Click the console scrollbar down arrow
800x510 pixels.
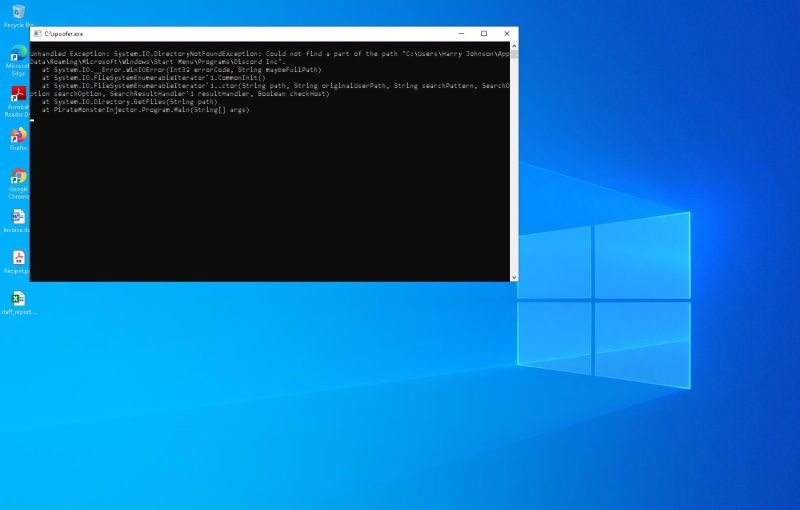[x=514, y=277]
